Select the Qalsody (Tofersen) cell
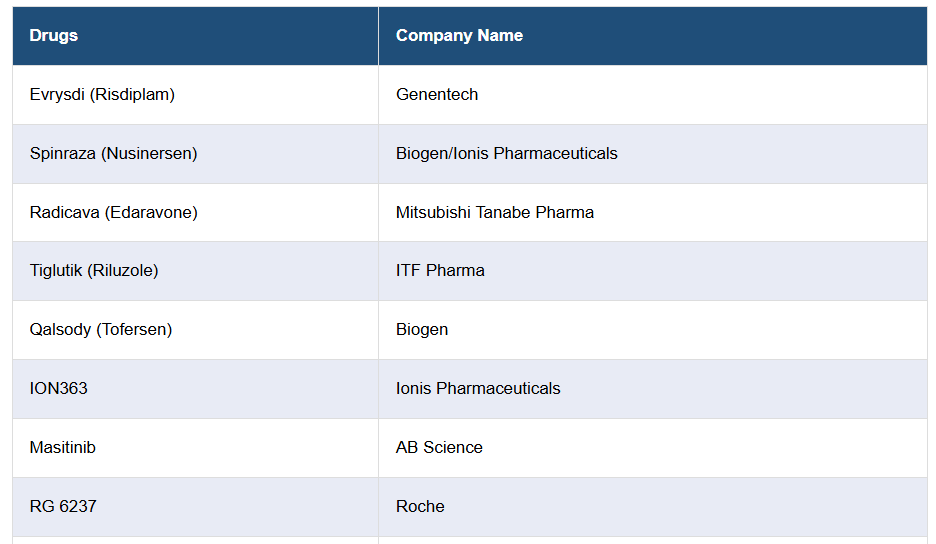The width and height of the screenshot is (936, 544). tap(101, 329)
